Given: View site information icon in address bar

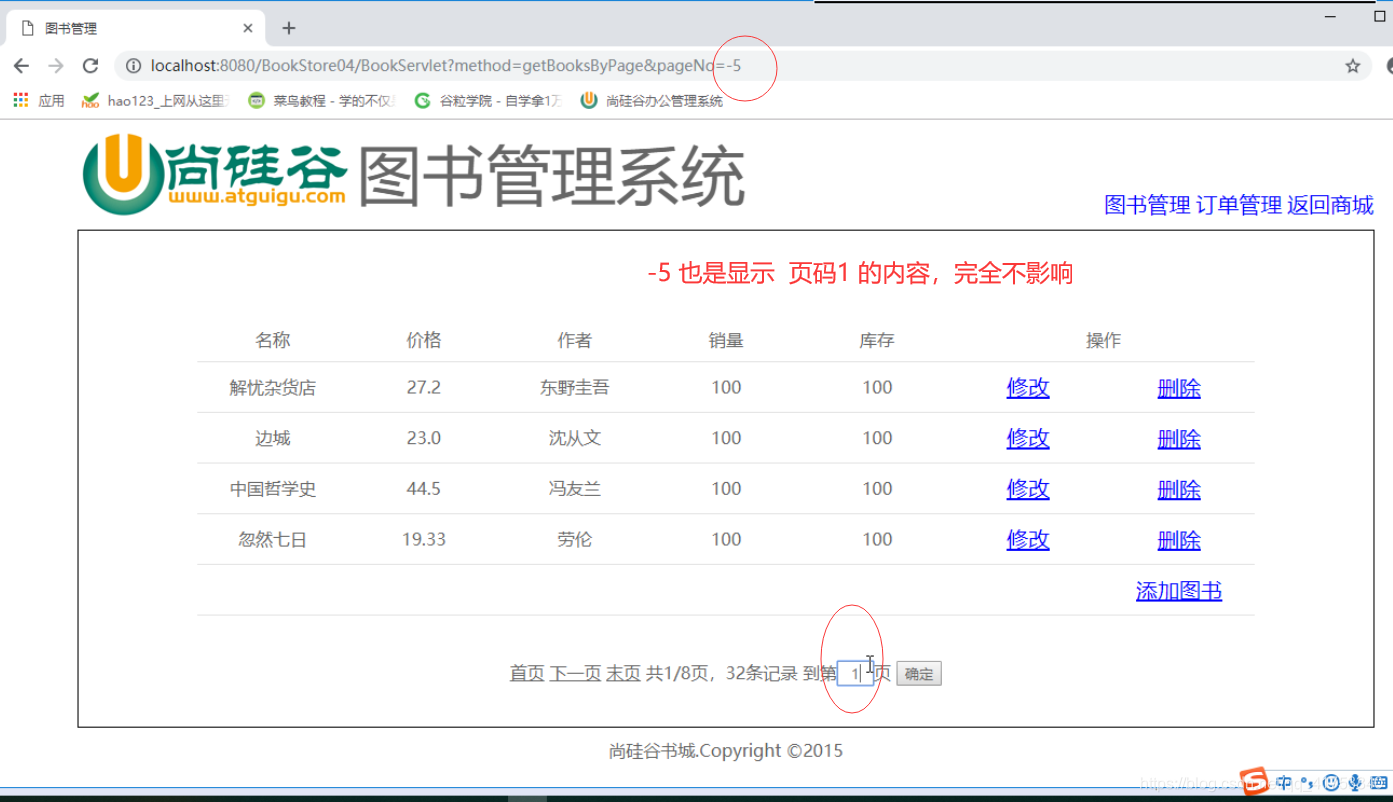Looking at the screenshot, I should click(134, 66).
